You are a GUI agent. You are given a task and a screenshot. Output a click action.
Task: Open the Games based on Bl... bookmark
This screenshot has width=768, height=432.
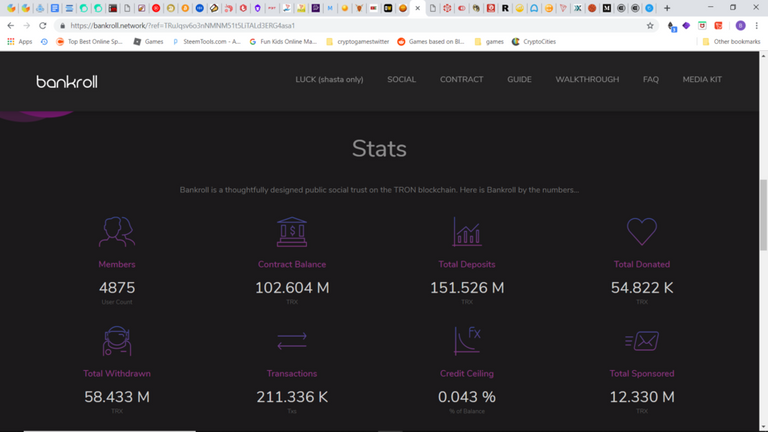point(431,42)
